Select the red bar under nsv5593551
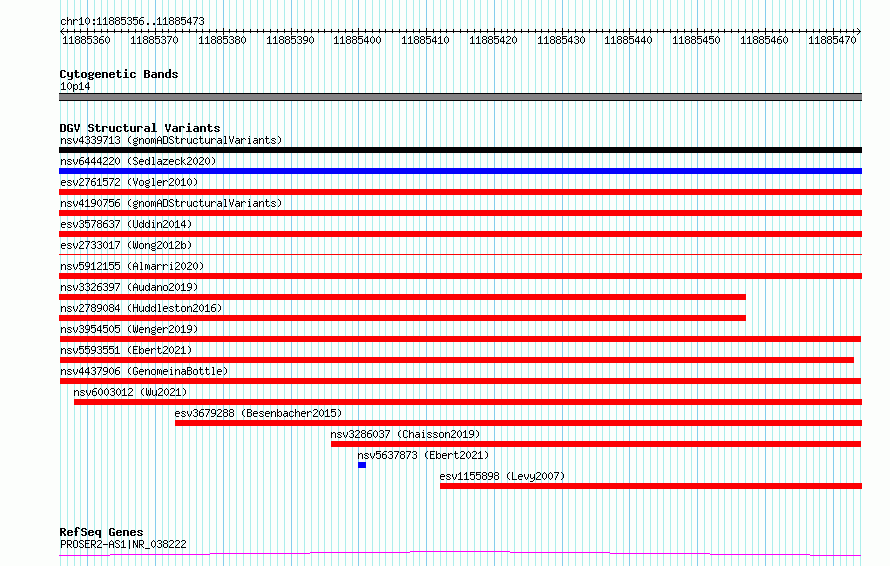This screenshot has width=890, height=566. pyautogui.click(x=456, y=360)
